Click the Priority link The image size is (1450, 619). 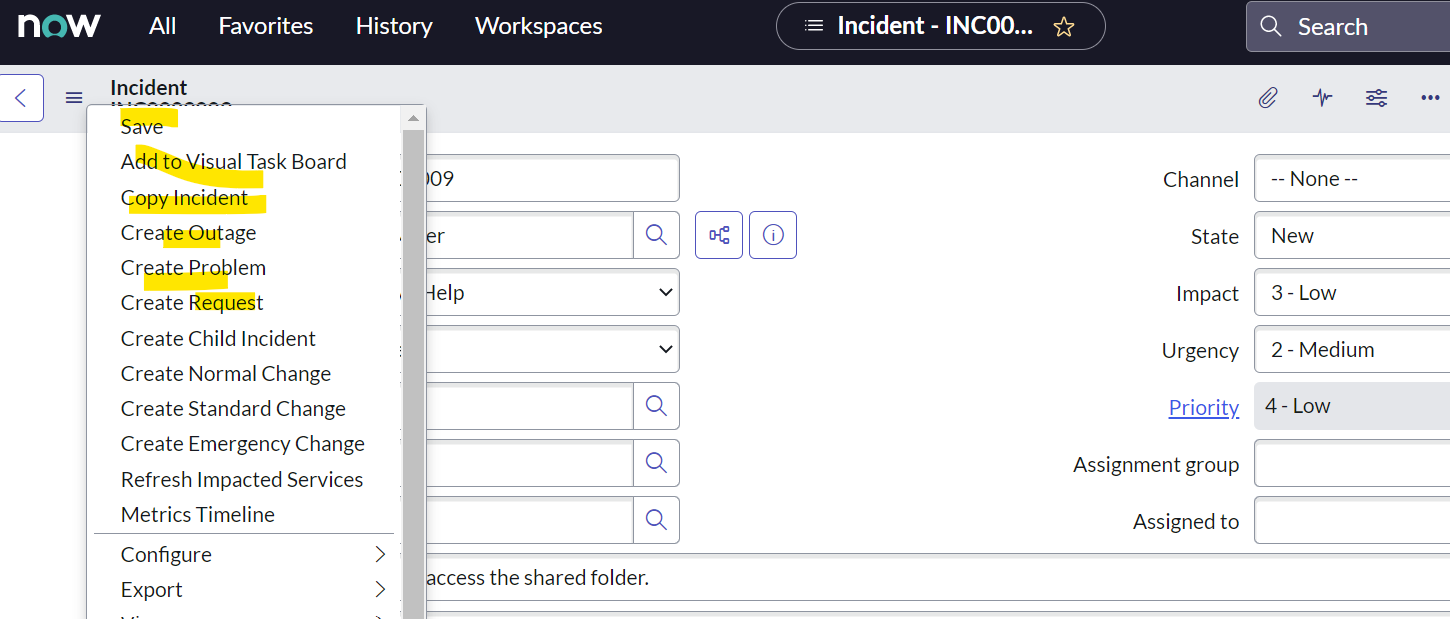click(x=1203, y=407)
